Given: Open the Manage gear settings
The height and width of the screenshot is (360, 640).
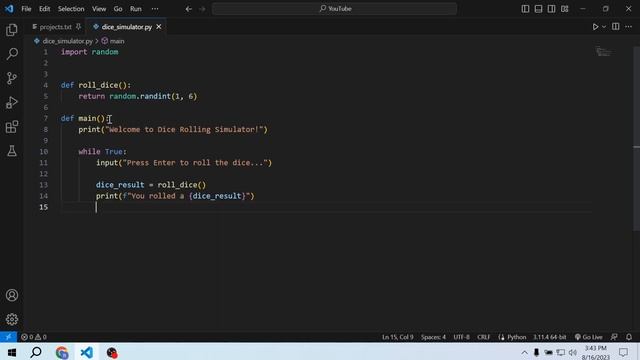Looking at the screenshot, I should [12, 319].
